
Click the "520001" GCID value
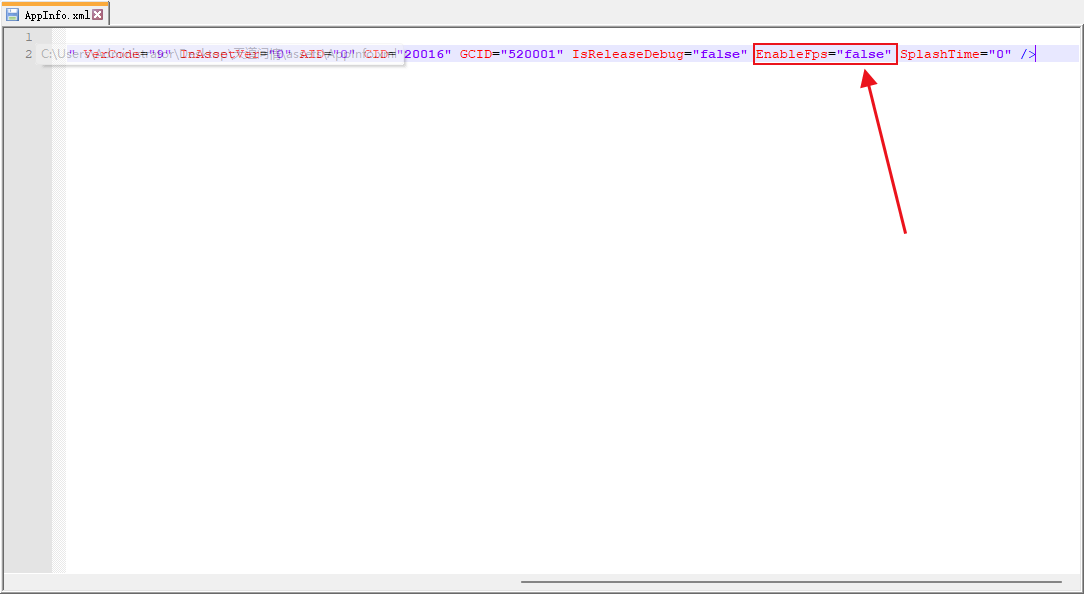531,54
